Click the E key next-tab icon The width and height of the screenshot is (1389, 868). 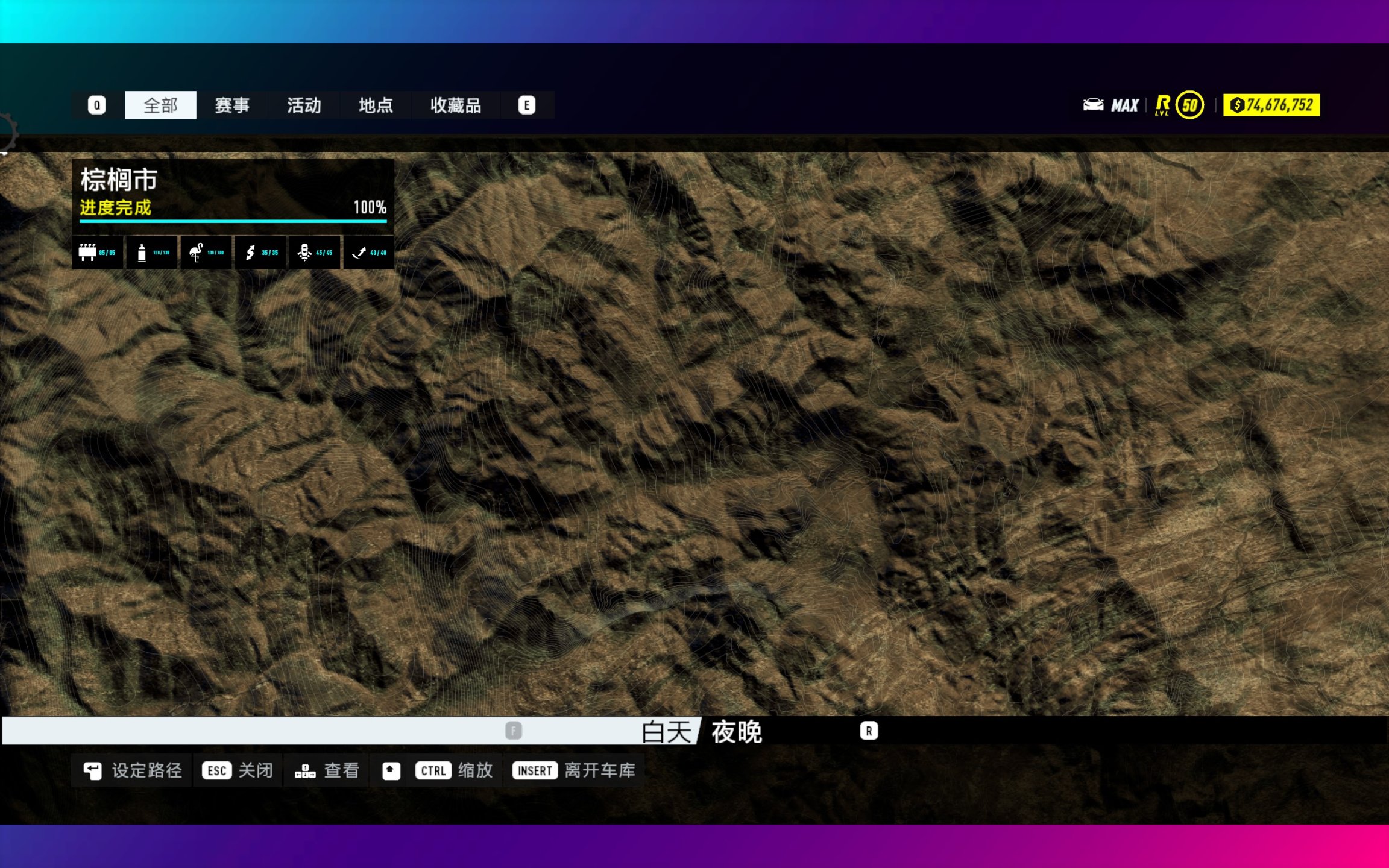coord(526,105)
